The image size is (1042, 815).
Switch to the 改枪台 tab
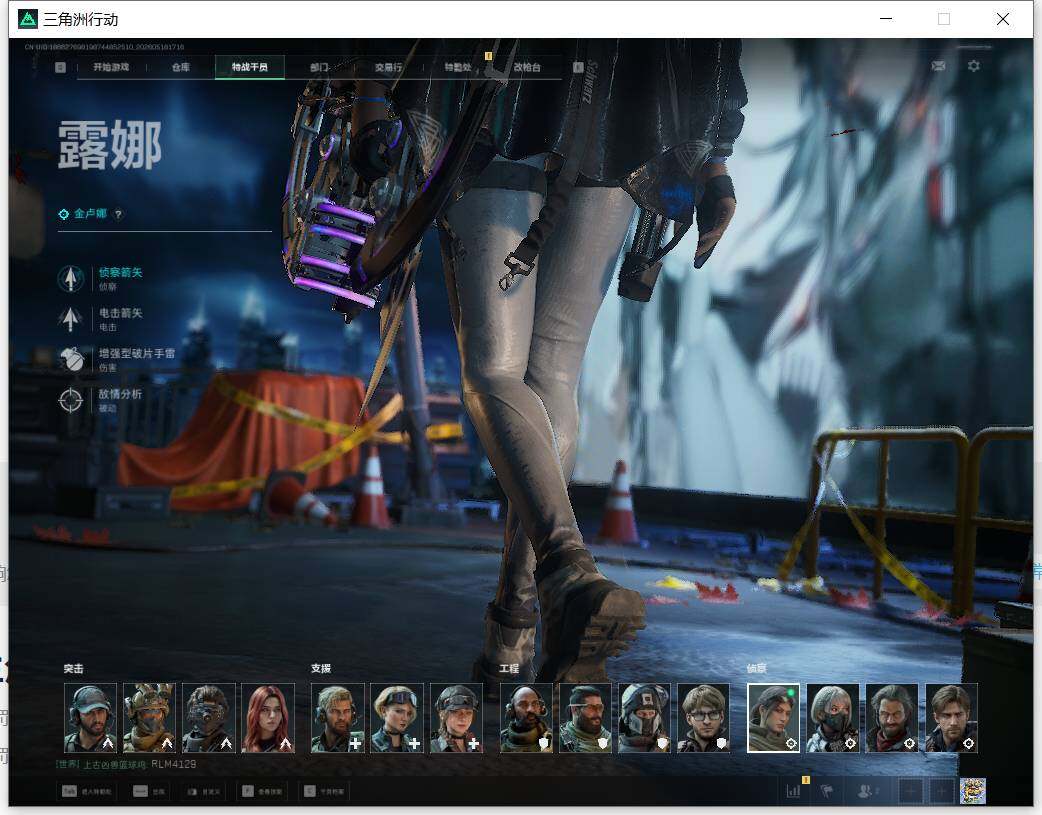[x=527, y=67]
